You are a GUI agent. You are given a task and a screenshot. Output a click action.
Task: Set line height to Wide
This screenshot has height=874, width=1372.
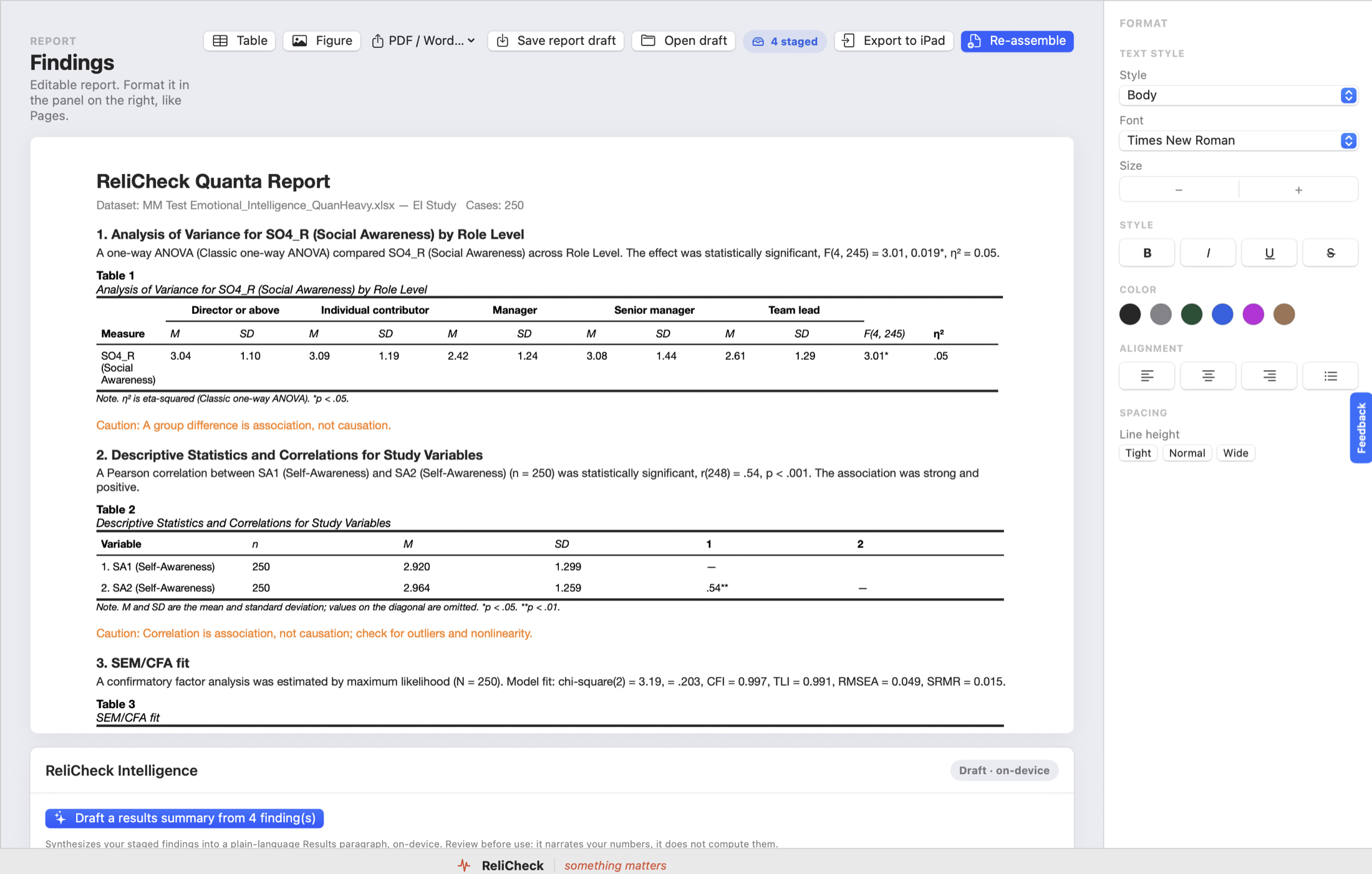(1235, 453)
